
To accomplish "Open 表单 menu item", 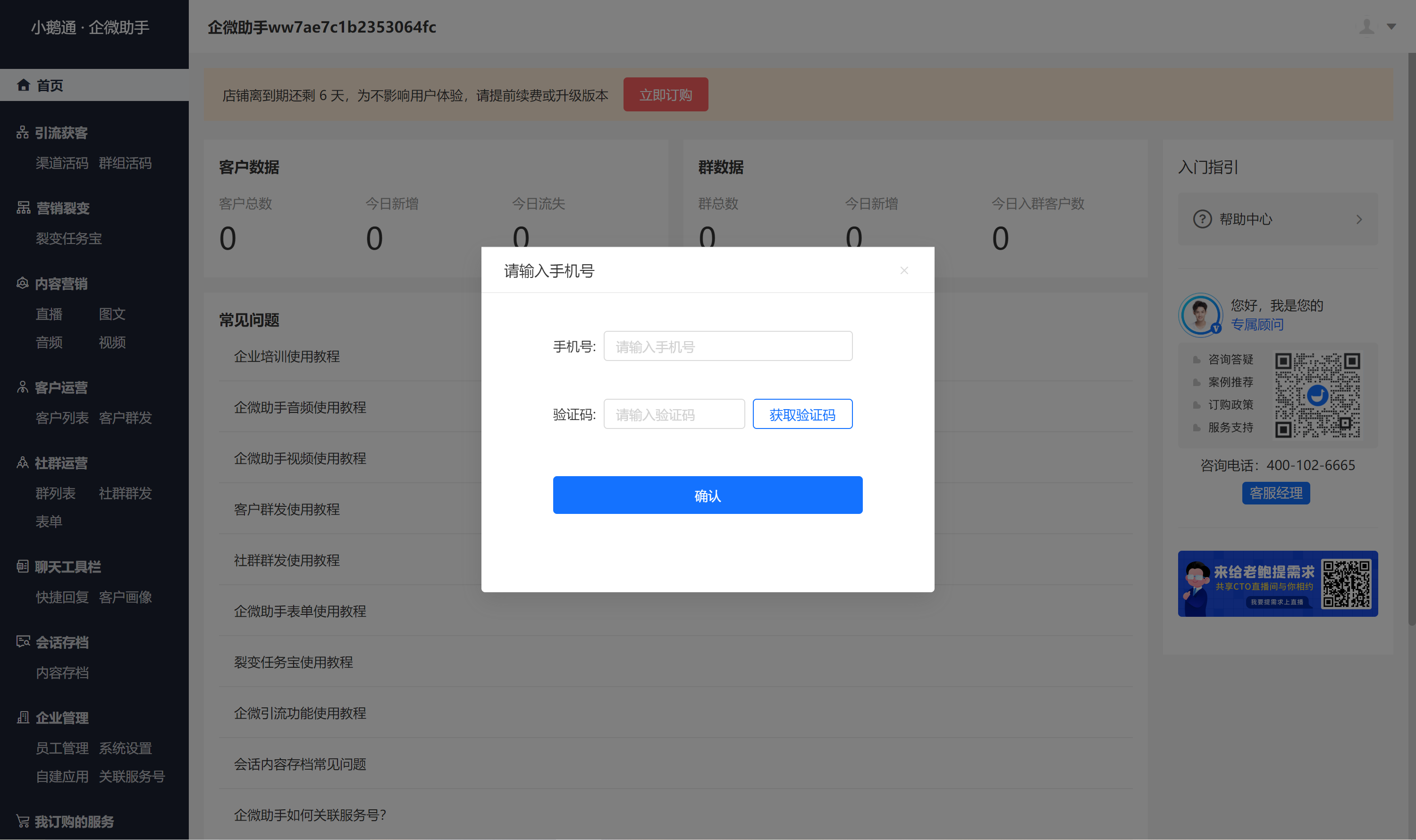I will 49,521.
